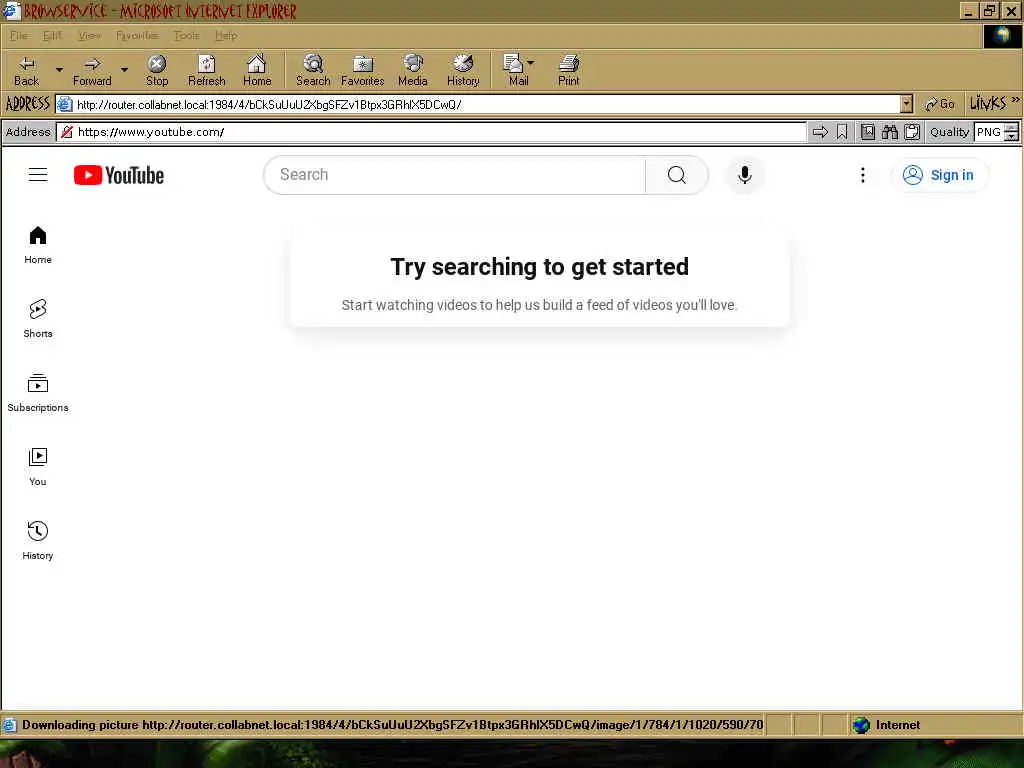
Task: Open the You section in sidebar
Action: point(38,466)
